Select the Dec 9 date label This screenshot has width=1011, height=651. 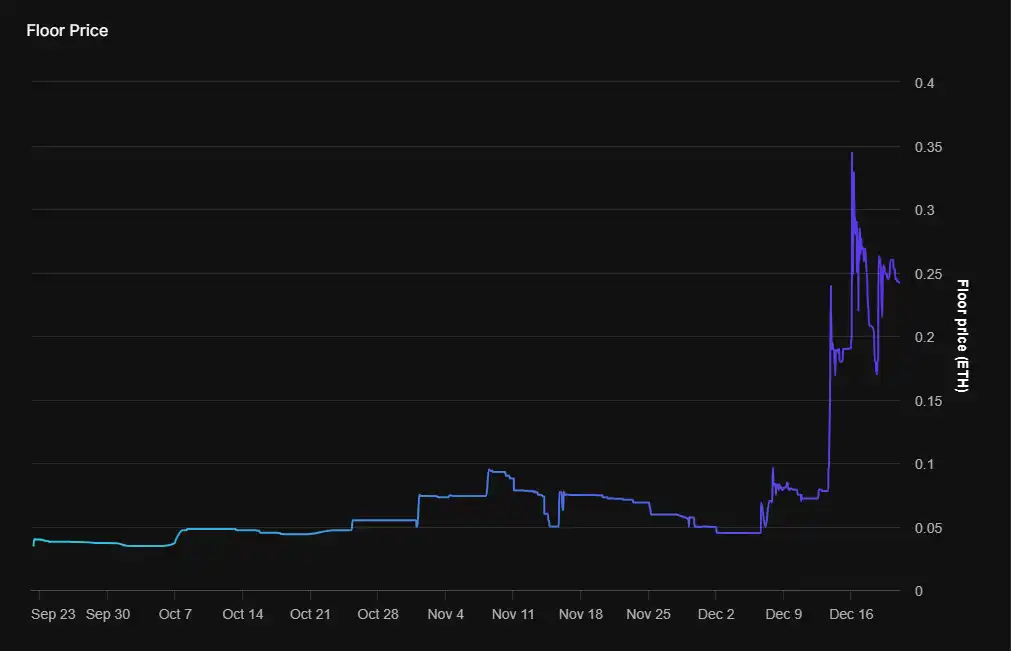pyautogui.click(x=783, y=614)
